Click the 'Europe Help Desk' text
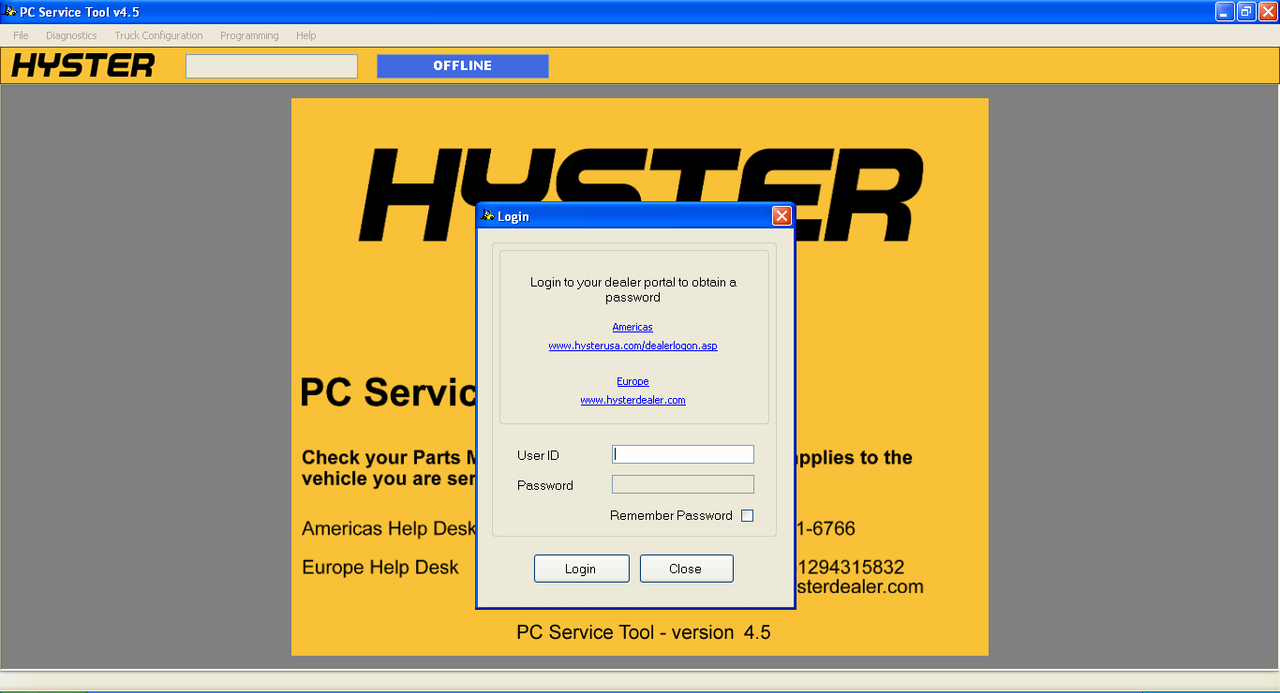This screenshot has width=1280, height=693. (x=380, y=567)
